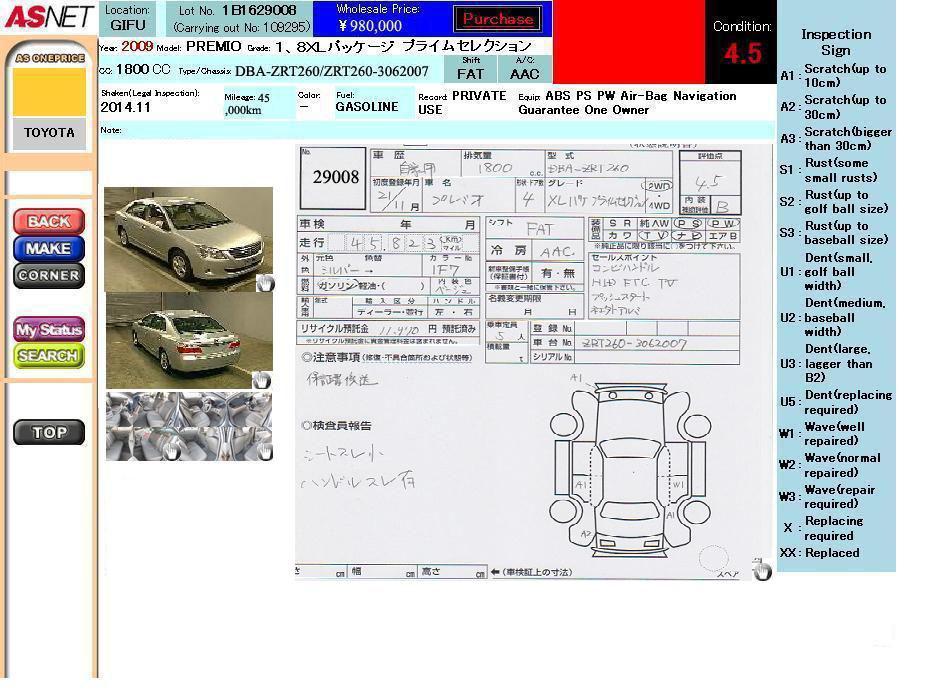
Task: Click the Condition 4.5 score box
Action: [x=741, y=44]
